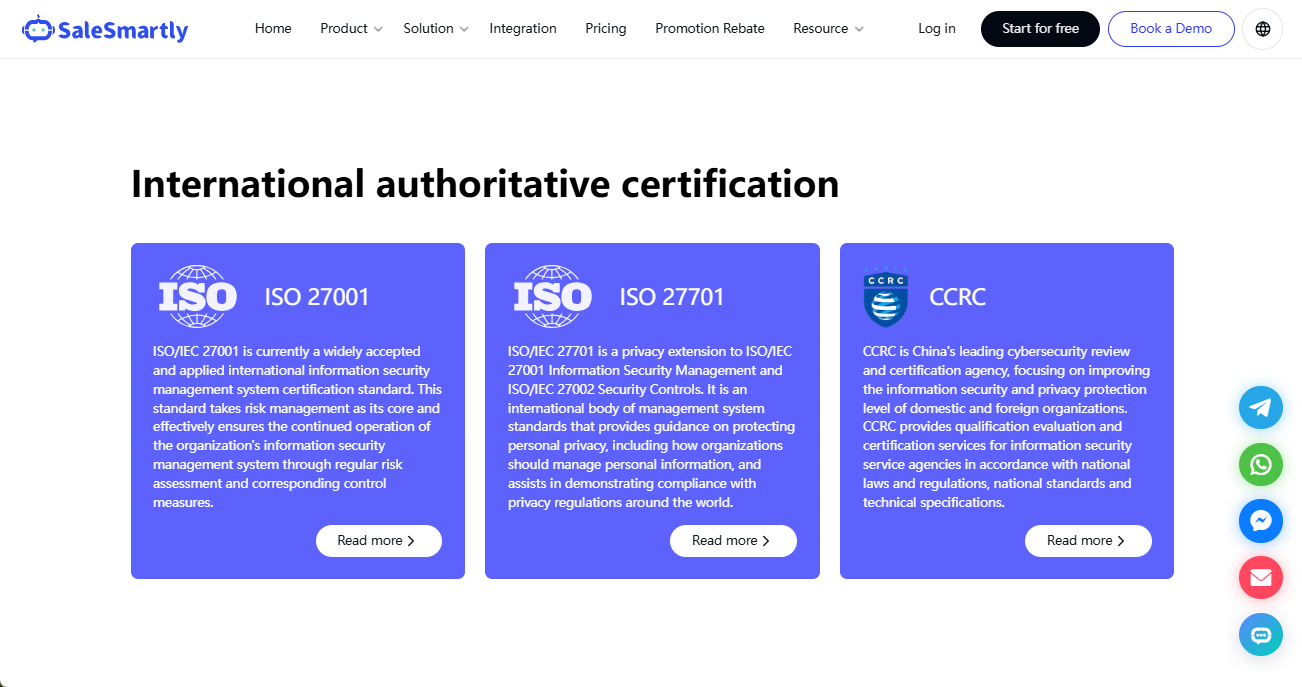The height and width of the screenshot is (687, 1302).
Task: Click the CCRC shield badge logo
Action: 885,297
